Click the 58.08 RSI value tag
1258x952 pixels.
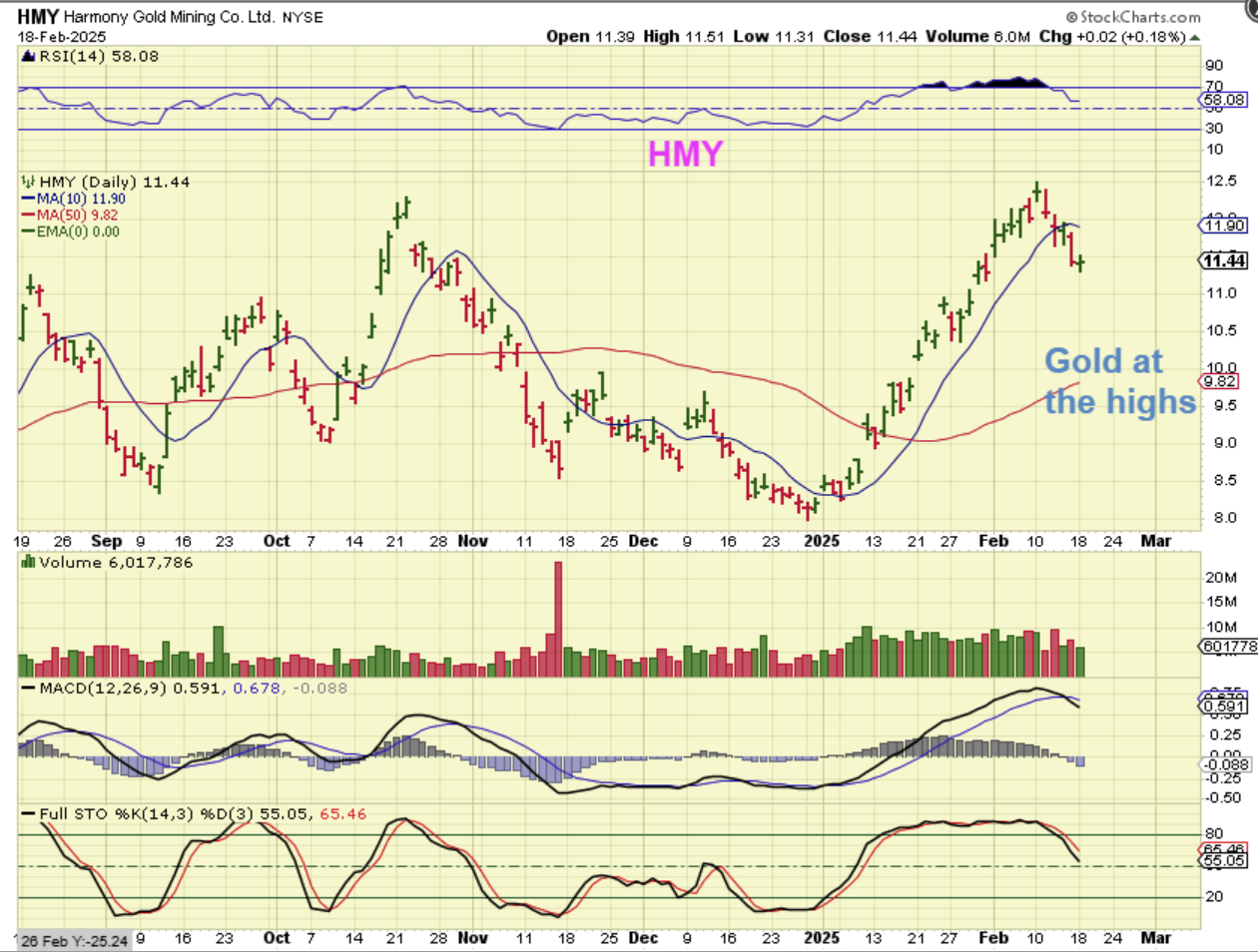coord(1224,100)
